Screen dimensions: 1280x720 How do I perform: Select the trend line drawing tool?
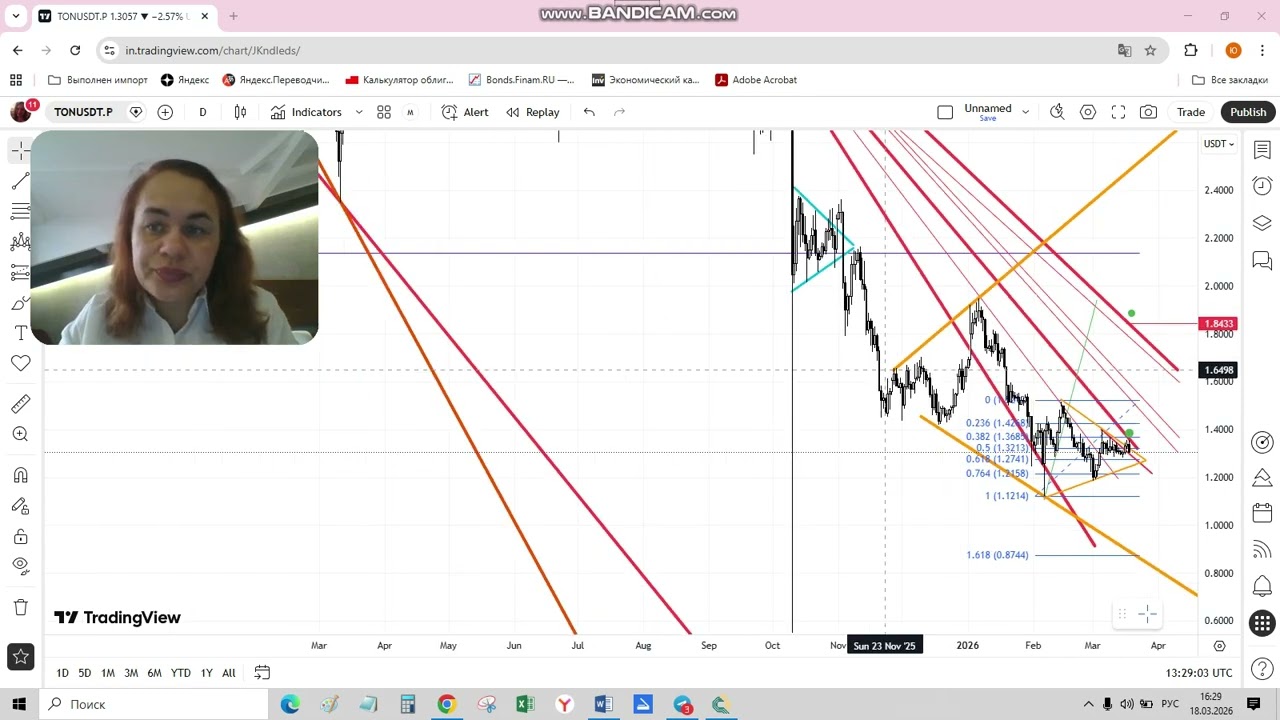pos(20,181)
